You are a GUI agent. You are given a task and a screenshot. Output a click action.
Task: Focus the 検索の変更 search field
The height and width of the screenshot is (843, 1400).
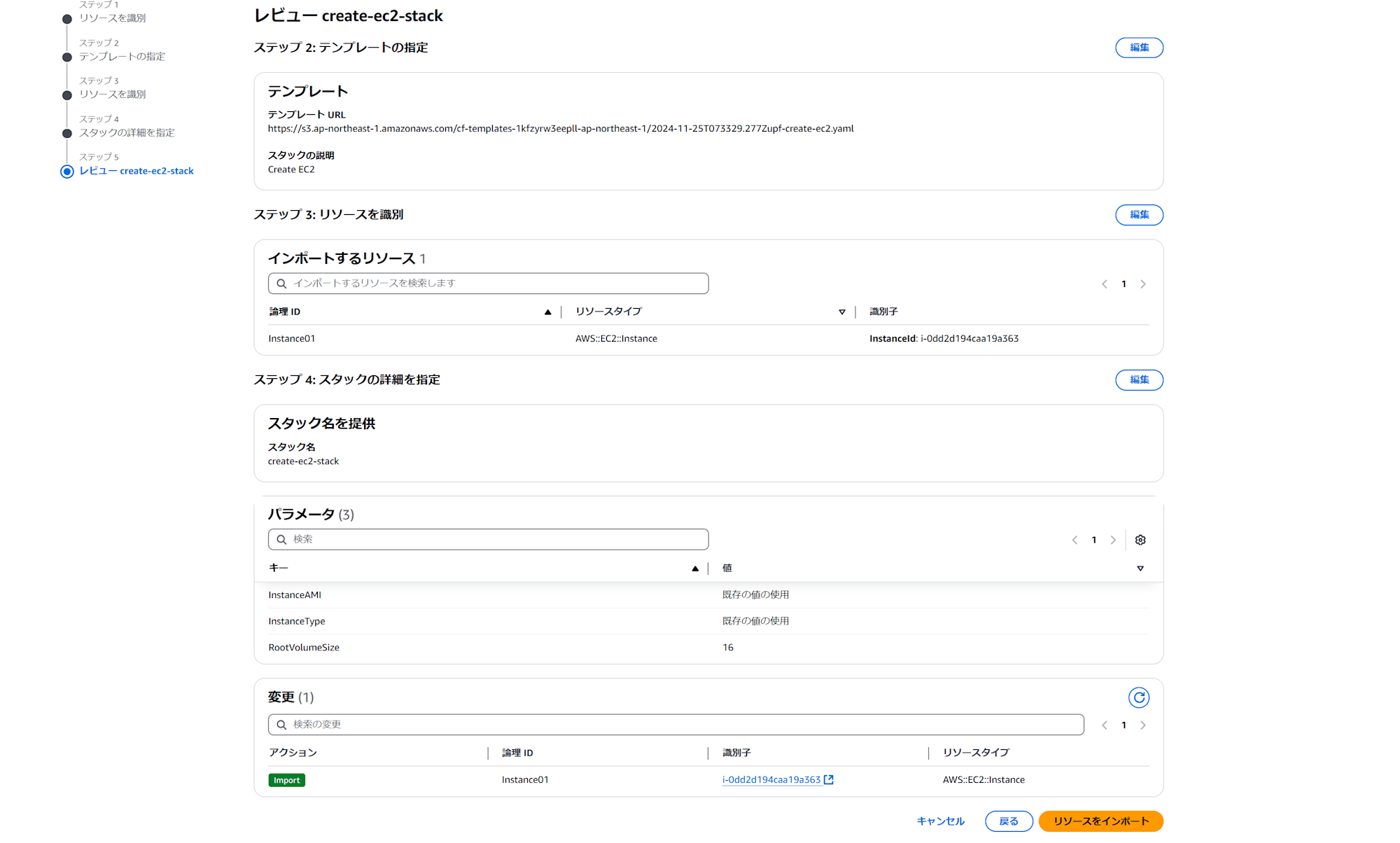pyautogui.click(x=675, y=725)
